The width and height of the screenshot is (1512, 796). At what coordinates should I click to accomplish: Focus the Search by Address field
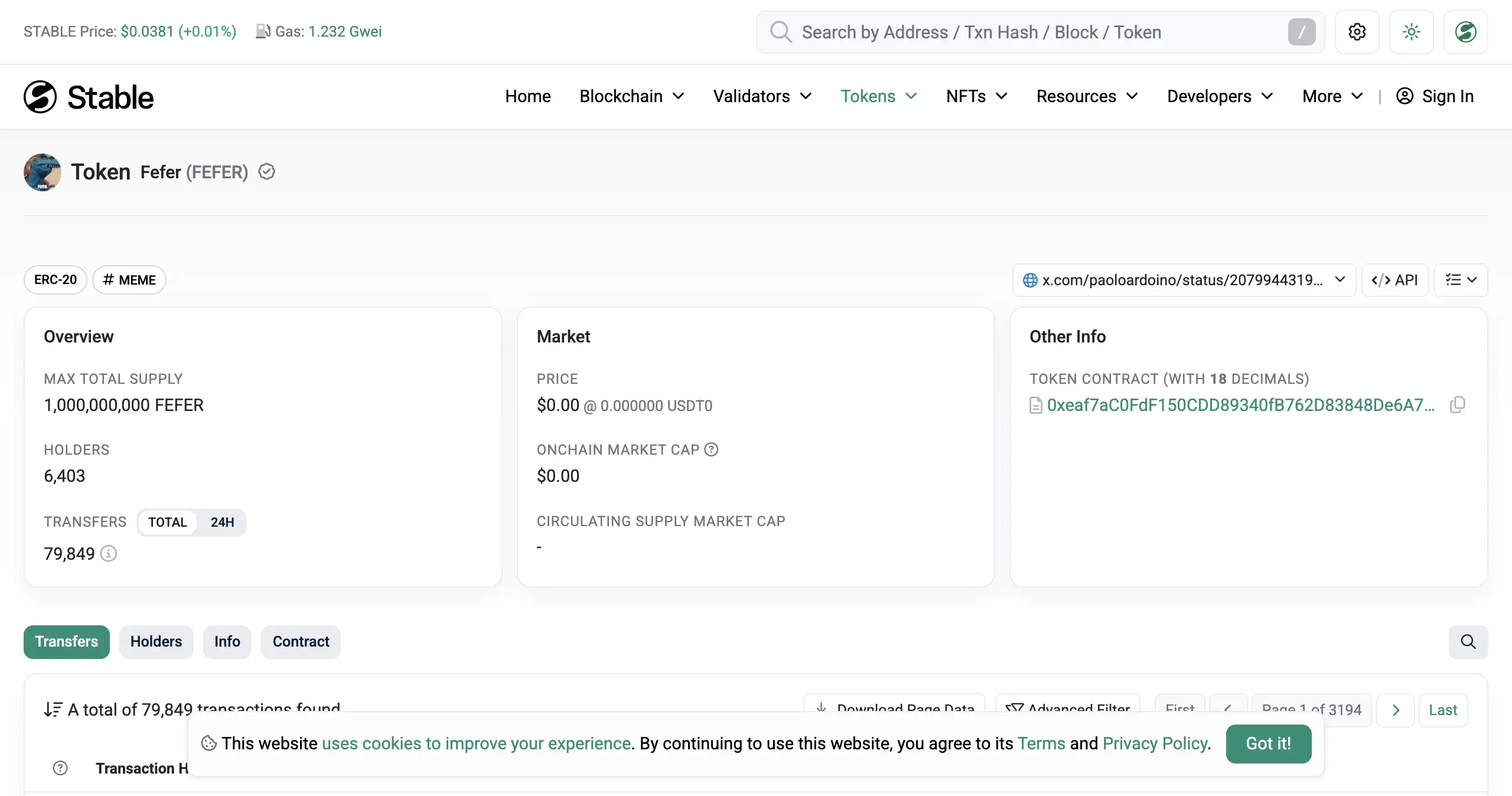(1039, 32)
